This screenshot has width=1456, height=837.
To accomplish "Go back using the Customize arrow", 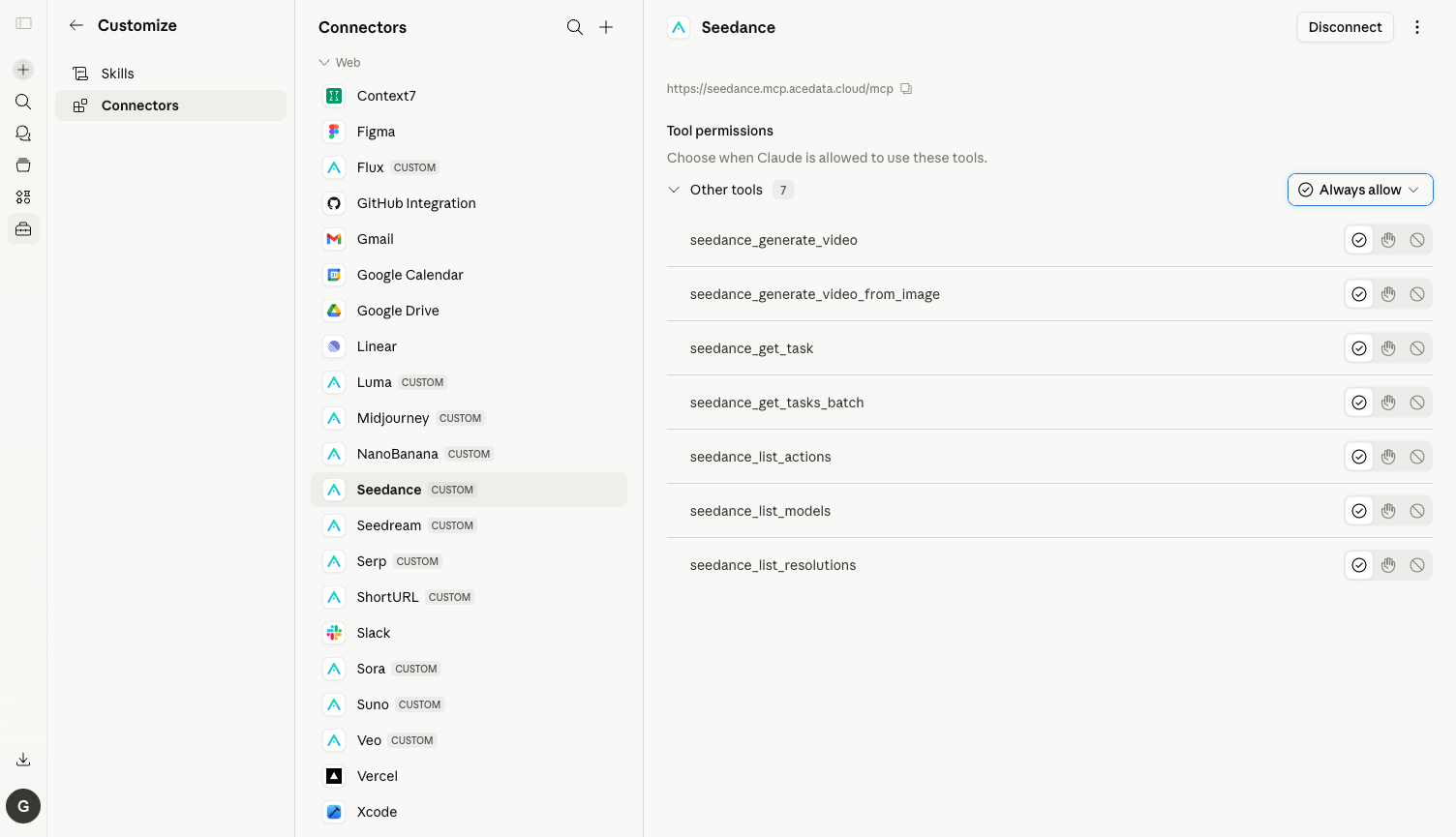I will pos(76,25).
